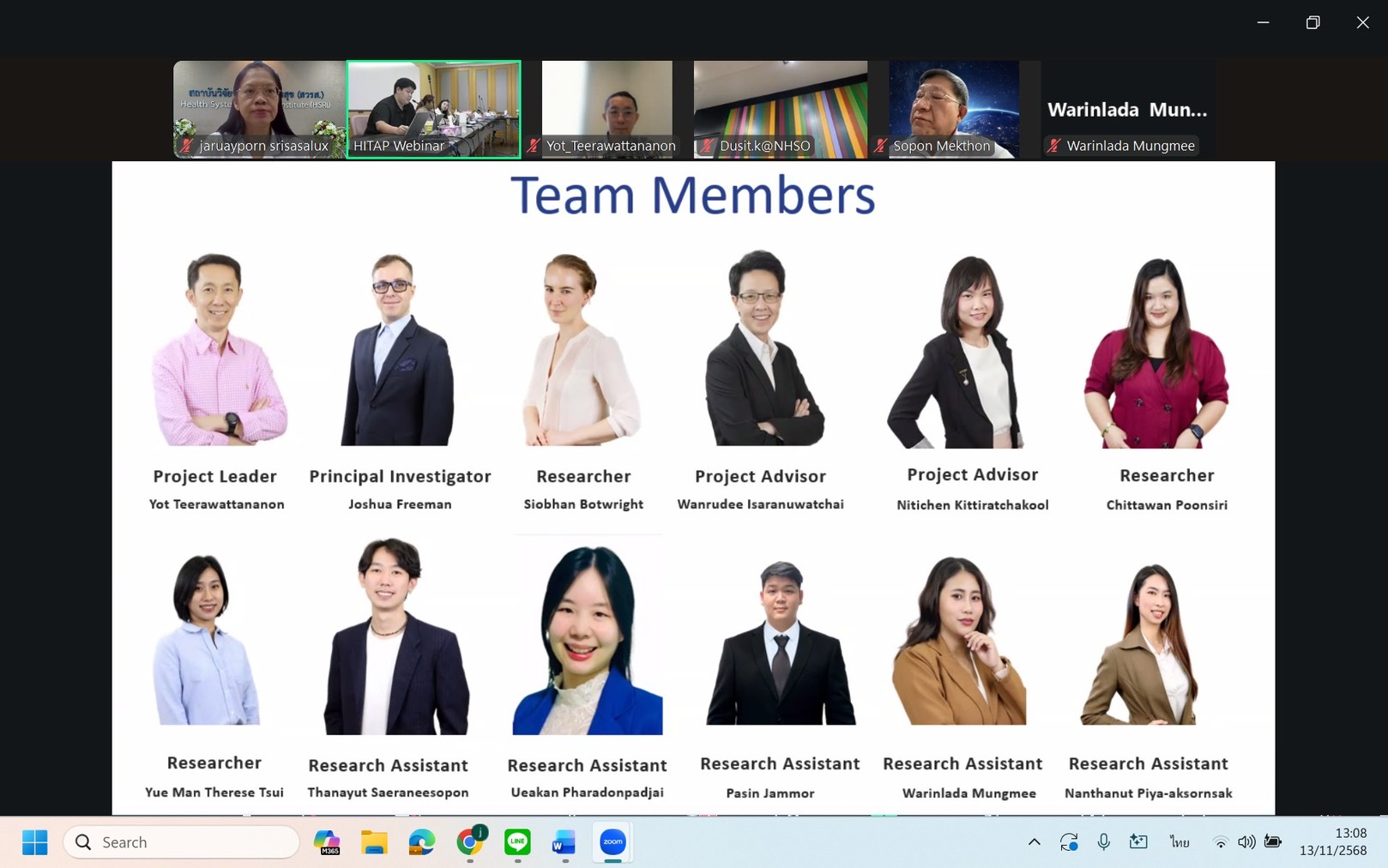Launch LINE app in taskbar
The height and width of the screenshot is (868, 1388).
[517, 842]
